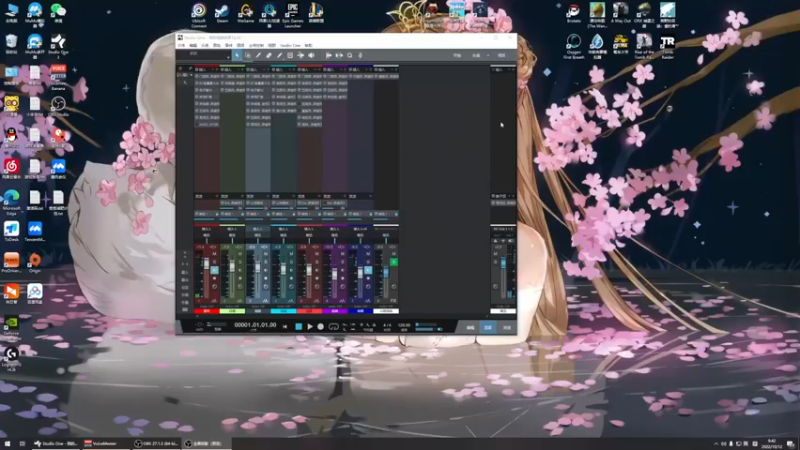The image size is (800, 450).
Task: Open the second menu bar item, Edit
Action: tap(193, 45)
